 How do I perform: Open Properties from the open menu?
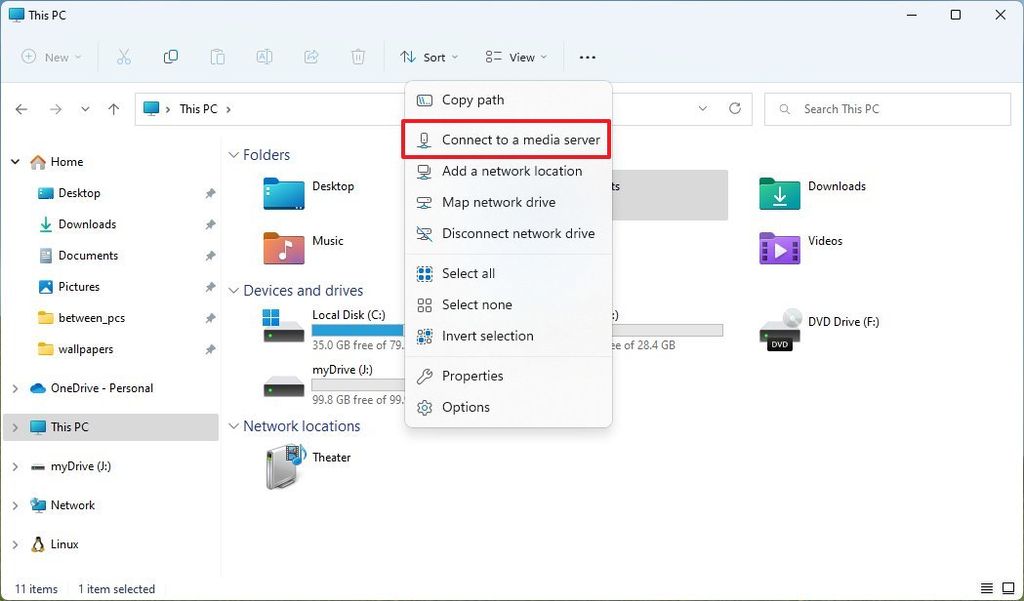click(x=472, y=376)
